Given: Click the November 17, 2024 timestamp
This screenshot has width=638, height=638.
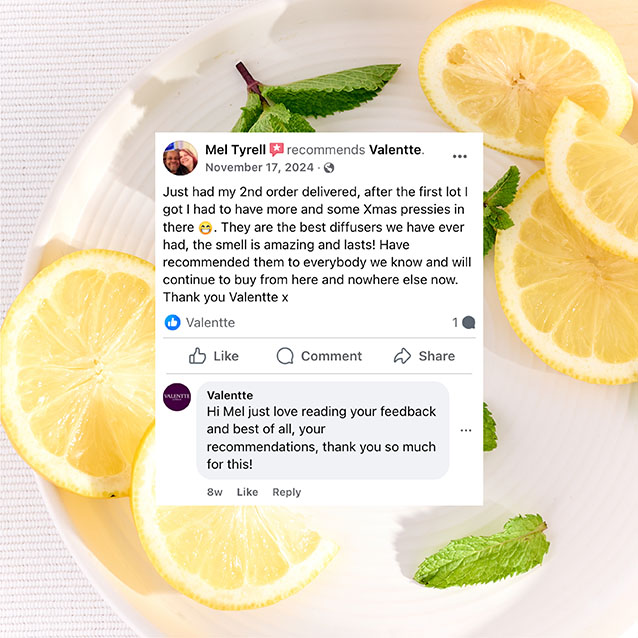Looking at the screenshot, I should [260, 168].
